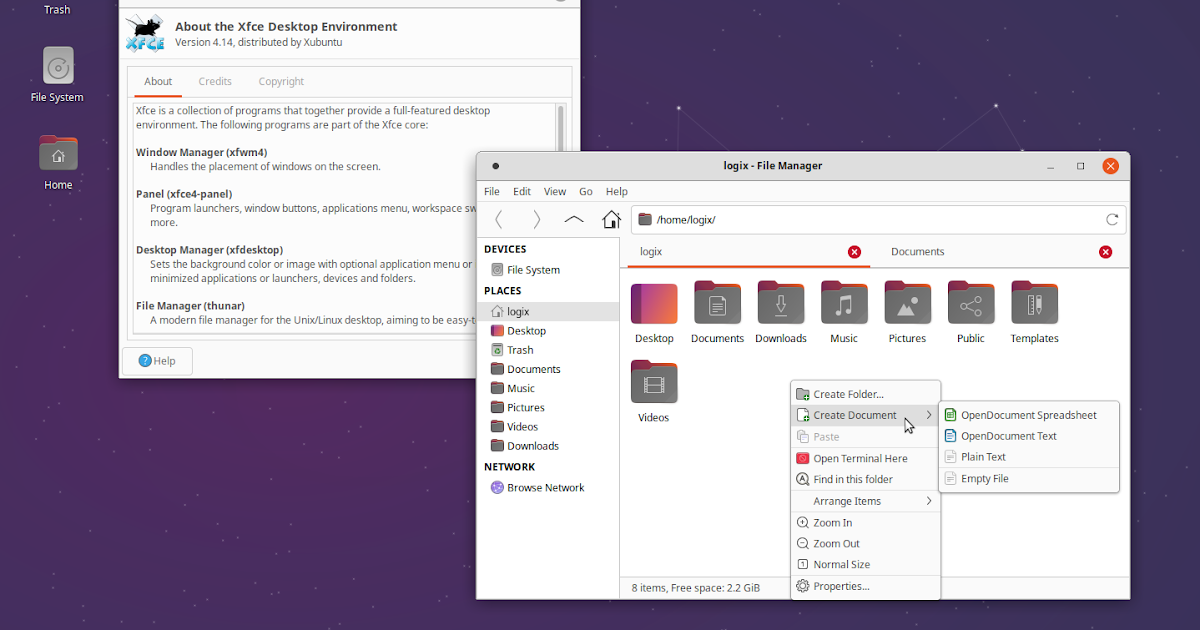This screenshot has height=630, width=1200.
Task: Open the Downloads folder icon in file view
Action: tap(781, 303)
